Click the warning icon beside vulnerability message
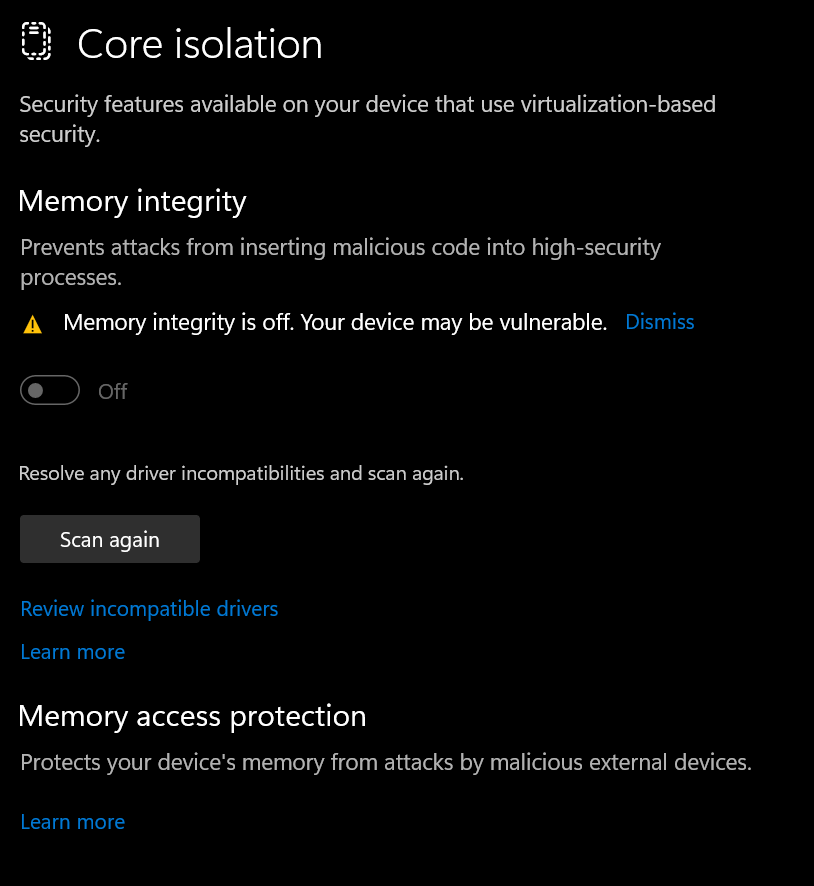814x886 pixels. (32, 321)
